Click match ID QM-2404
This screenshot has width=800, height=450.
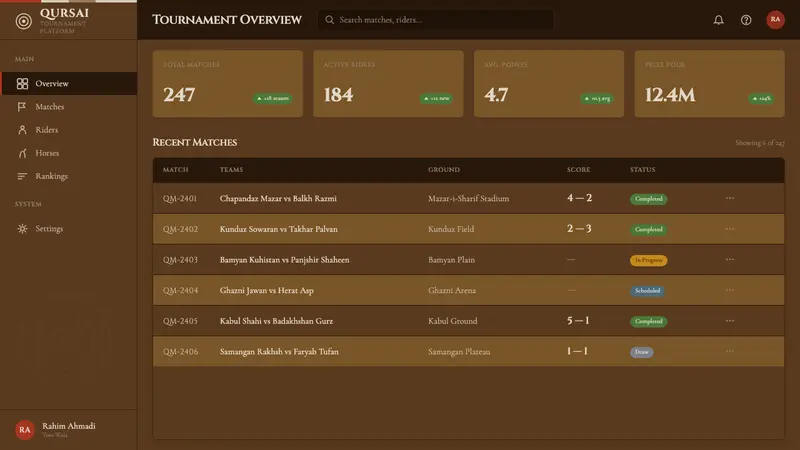(x=180, y=290)
